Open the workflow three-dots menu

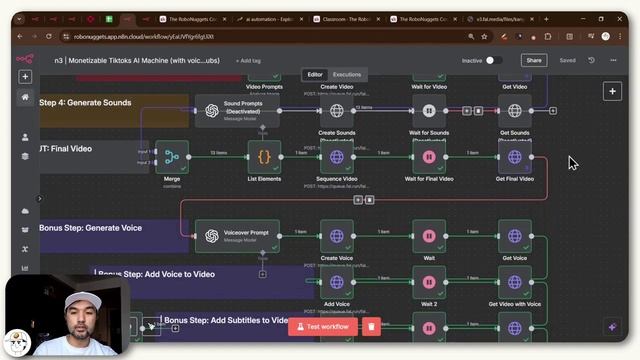point(613,60)
